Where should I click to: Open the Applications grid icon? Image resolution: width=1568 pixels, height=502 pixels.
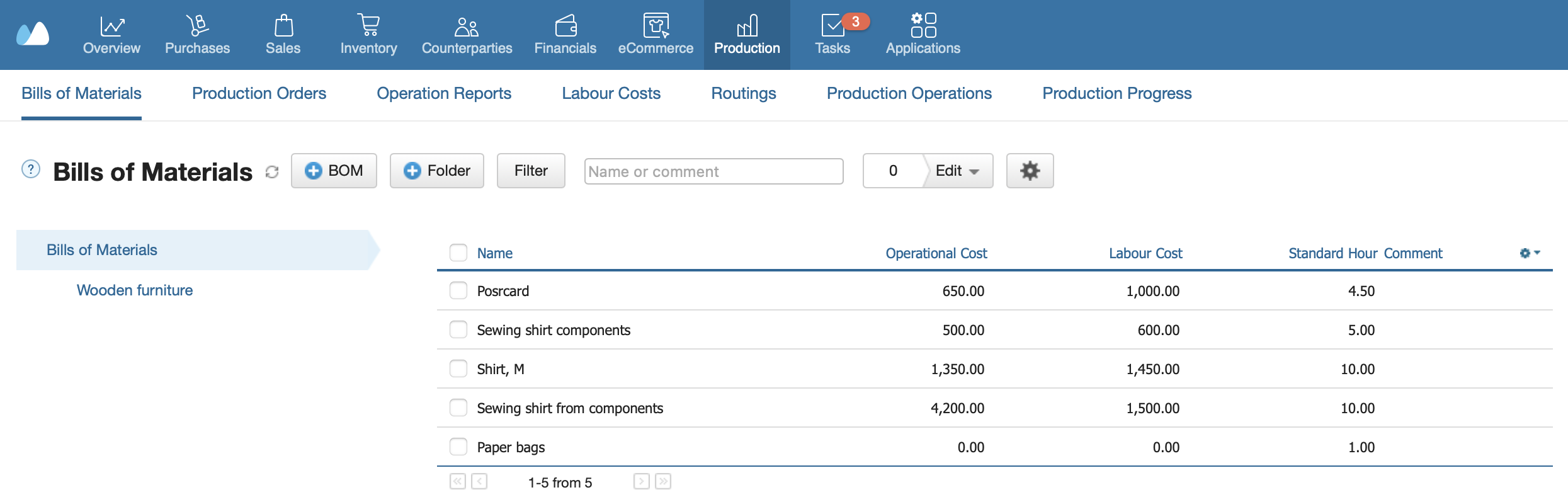coord(923,26)
